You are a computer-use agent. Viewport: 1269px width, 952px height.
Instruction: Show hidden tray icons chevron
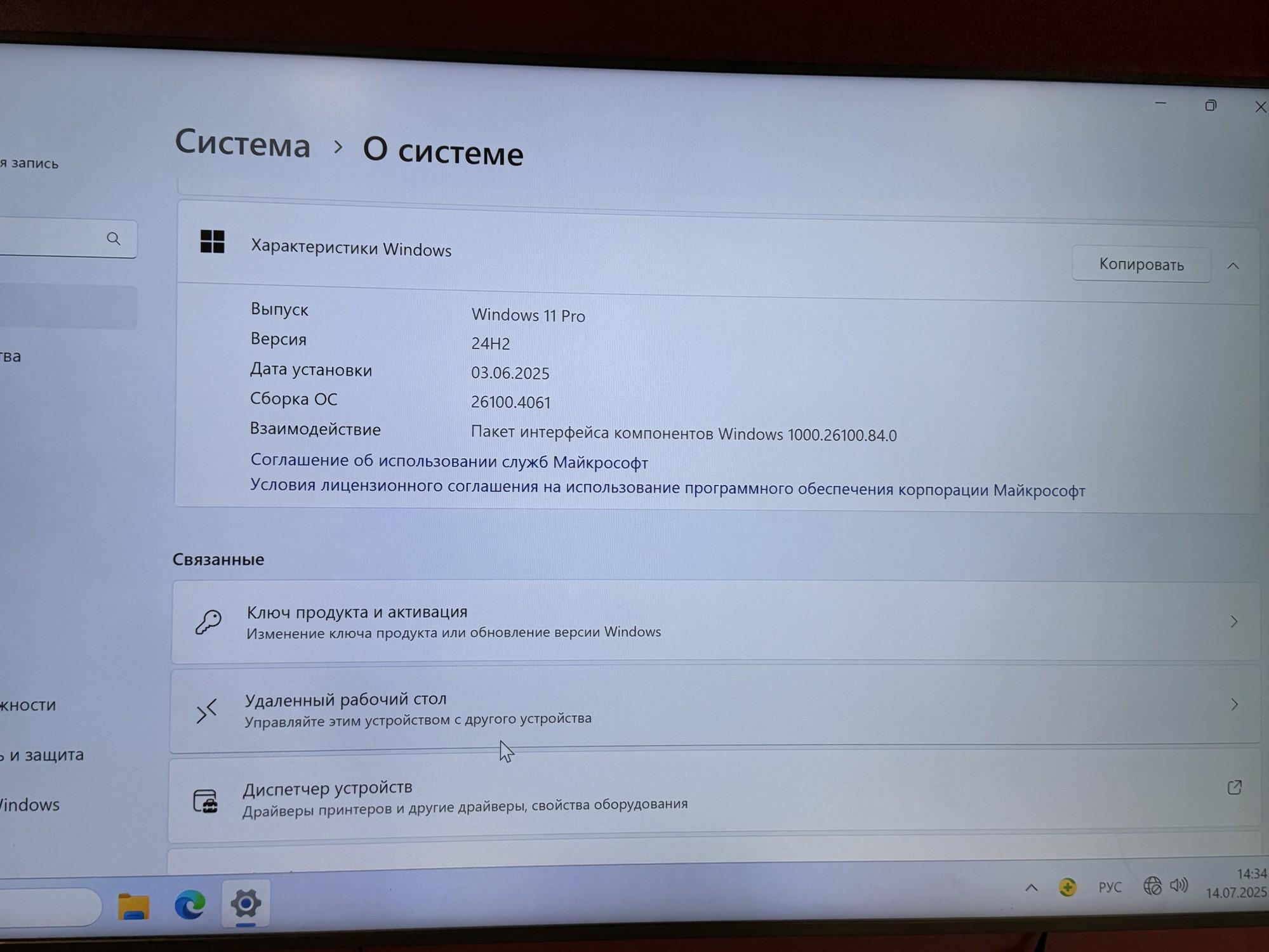click(x=1031, y=887)
